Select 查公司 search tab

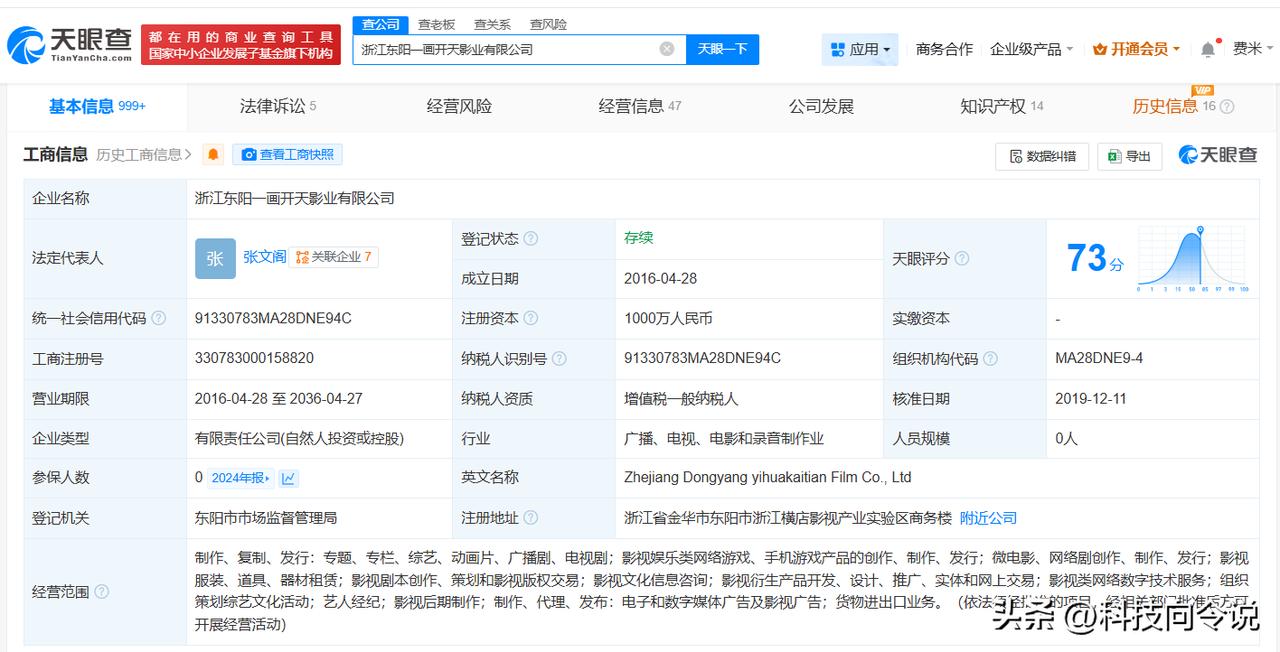pyautogui.click(x=380, y=24)
